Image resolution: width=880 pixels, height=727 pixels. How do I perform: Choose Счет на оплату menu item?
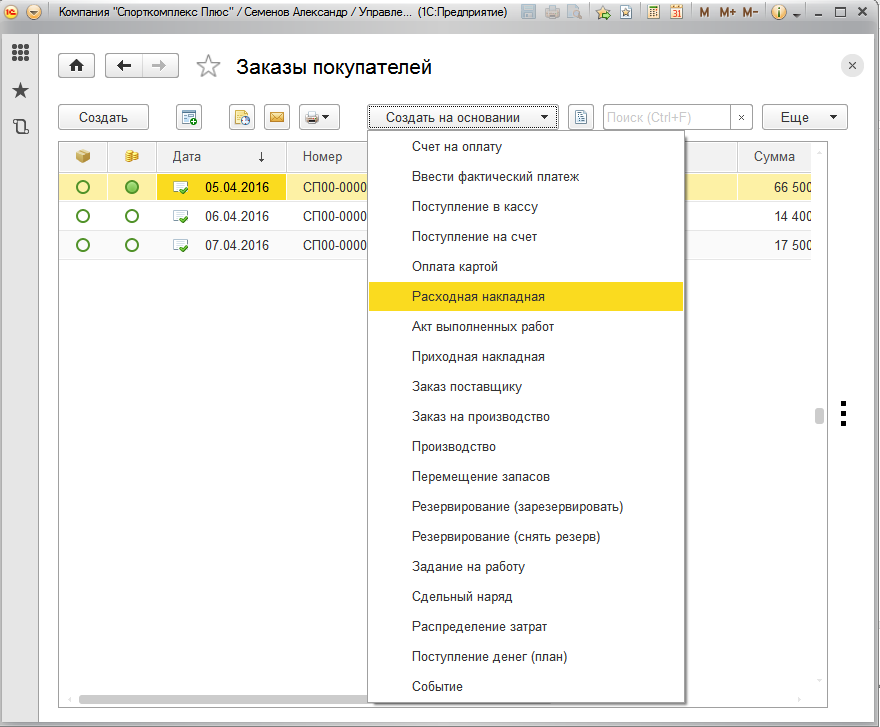(457, 147)
